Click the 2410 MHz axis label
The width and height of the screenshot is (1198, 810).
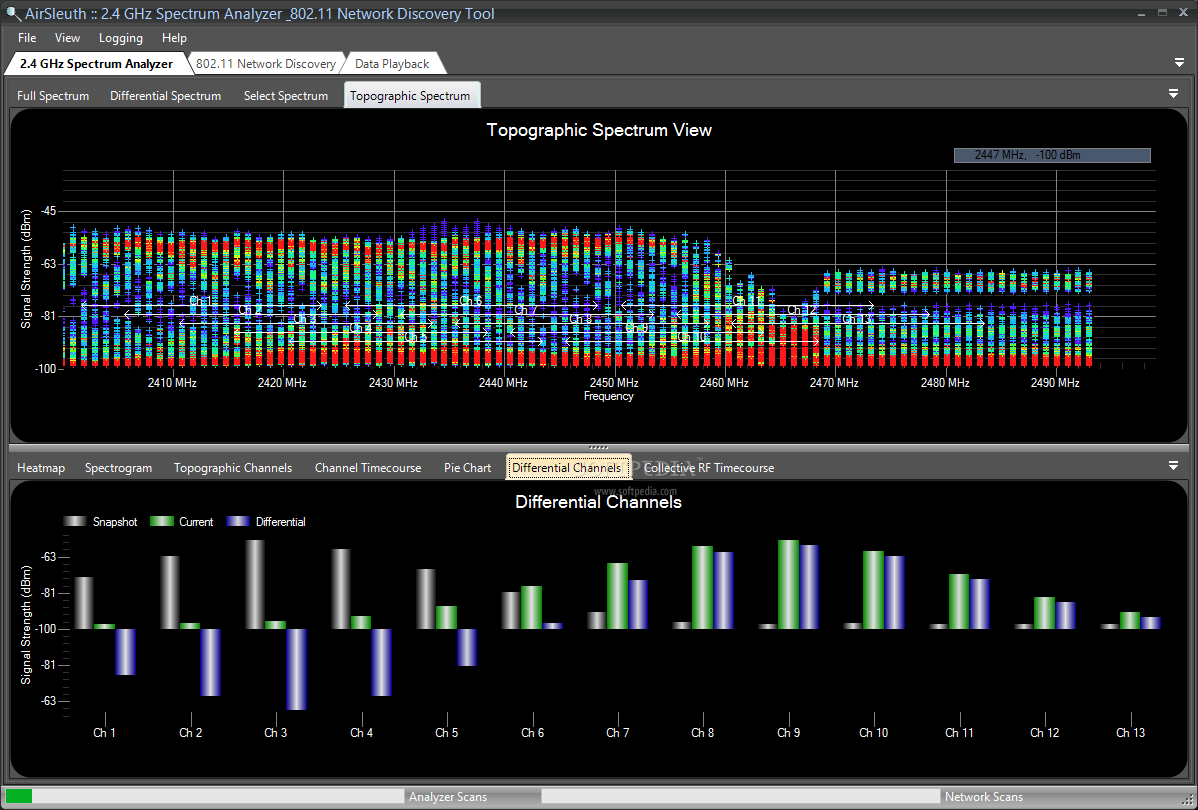(x=172, y=383)
